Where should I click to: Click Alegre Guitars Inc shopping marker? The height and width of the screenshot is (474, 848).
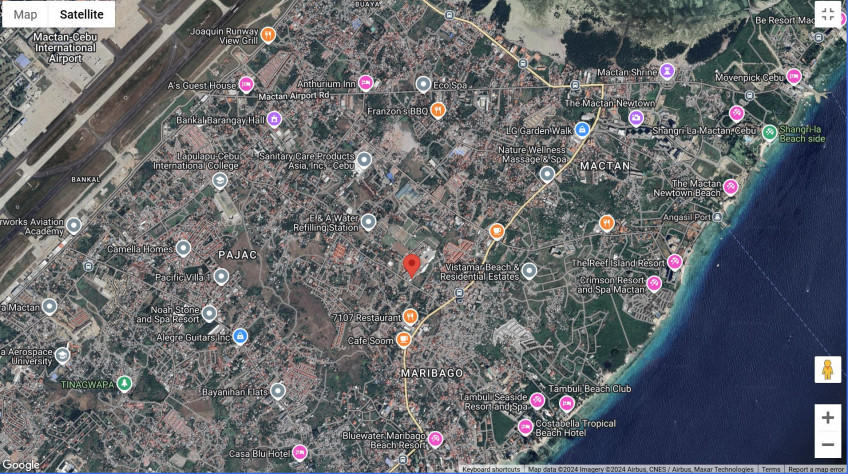point(240,336)
